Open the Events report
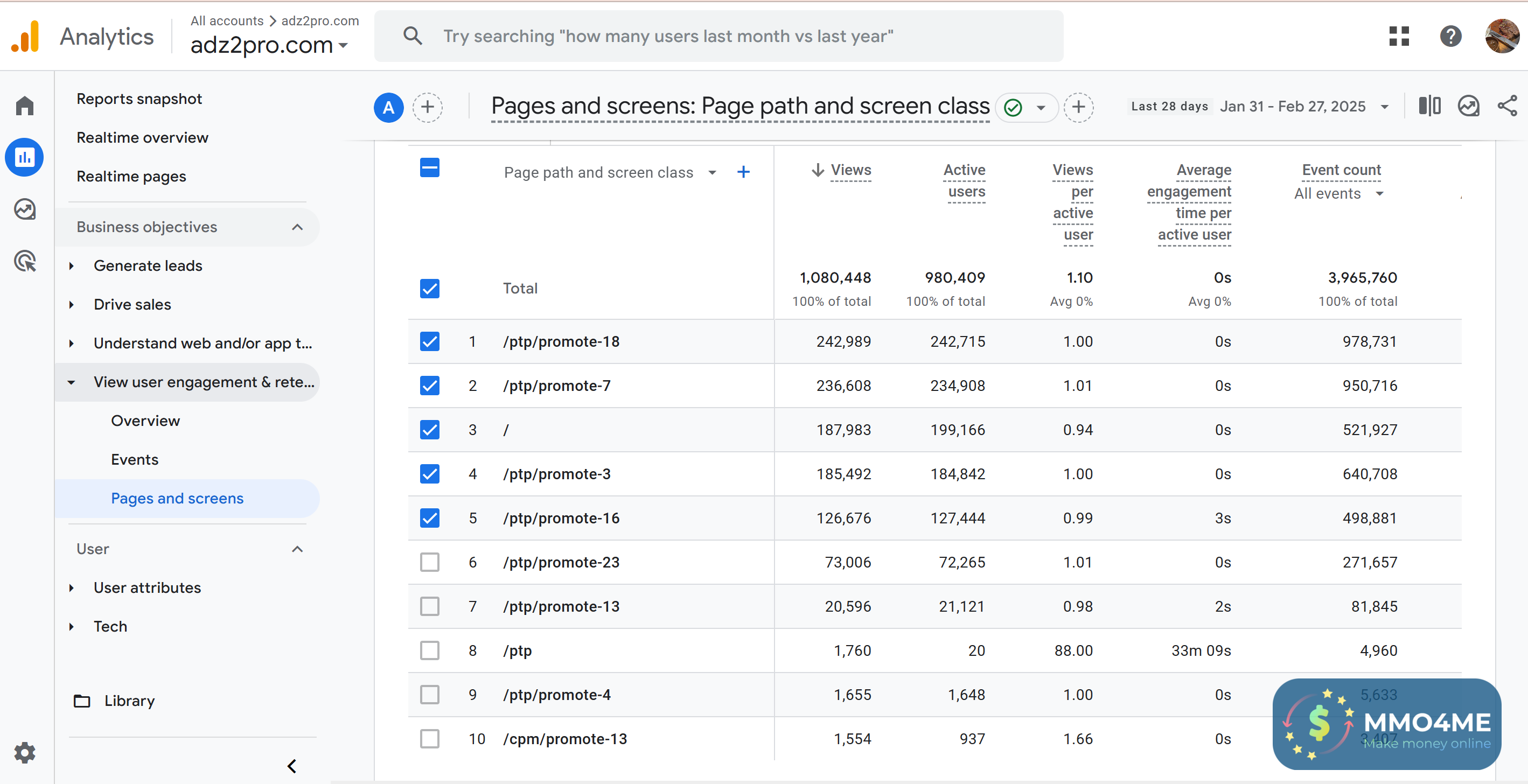The image size is (1528, 784). (x=135, y=460)
